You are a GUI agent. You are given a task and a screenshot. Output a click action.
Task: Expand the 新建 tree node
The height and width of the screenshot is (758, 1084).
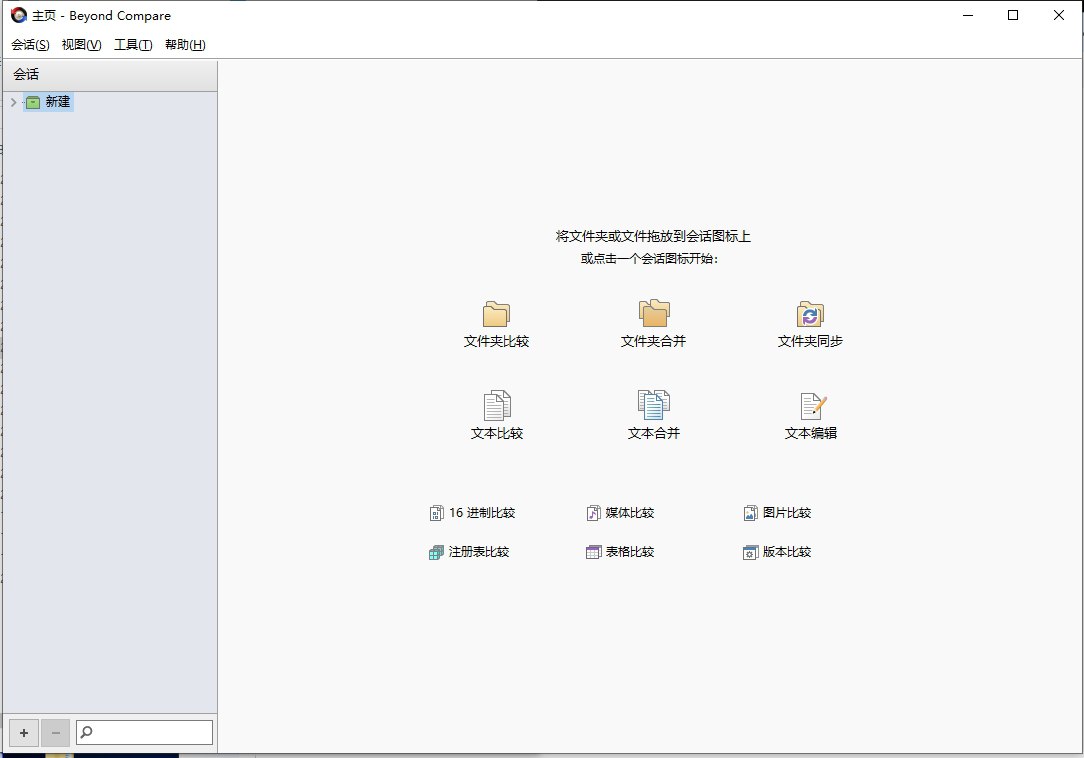[13, 102]
